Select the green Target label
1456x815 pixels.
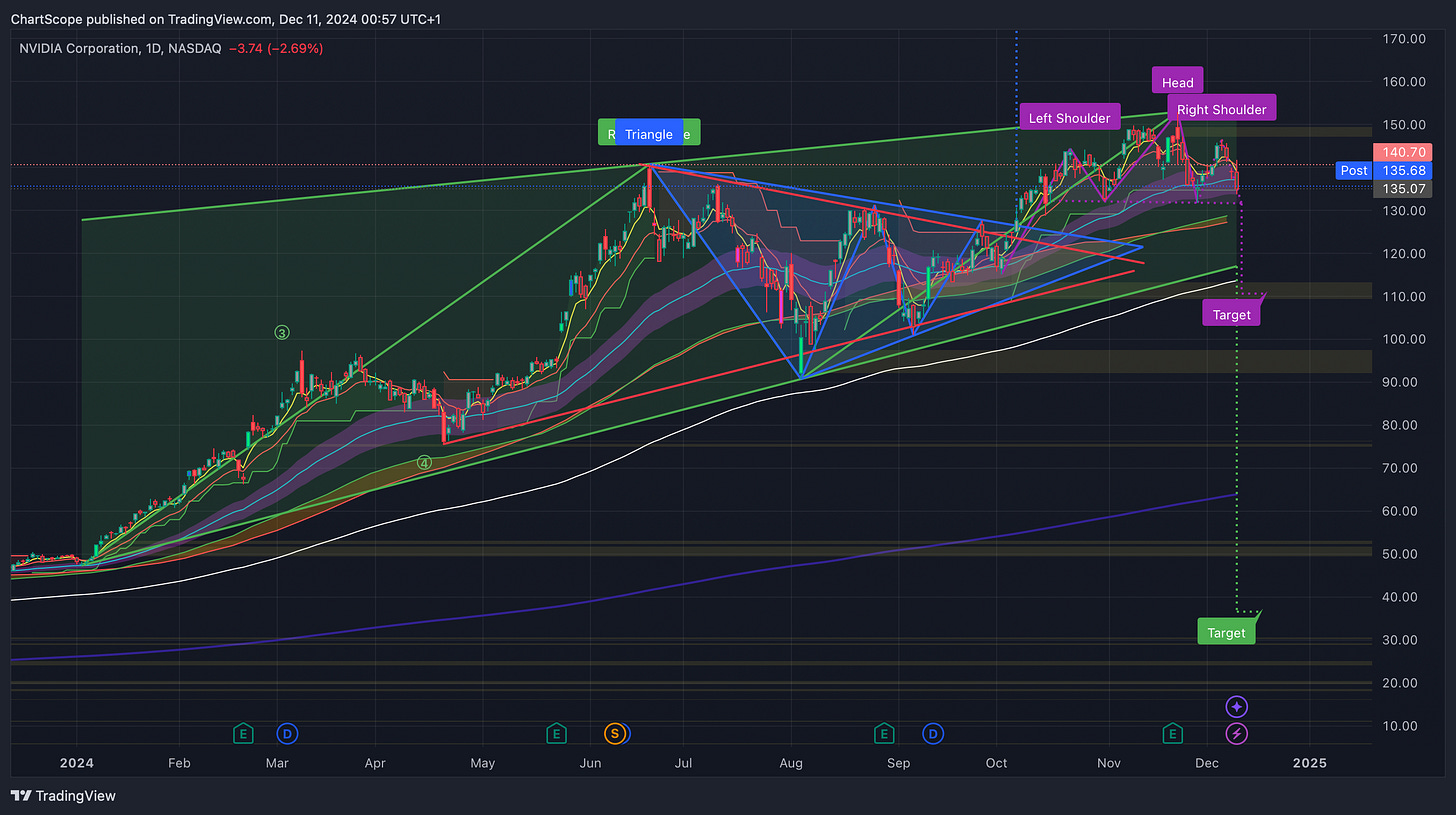tap(1226, 633)
